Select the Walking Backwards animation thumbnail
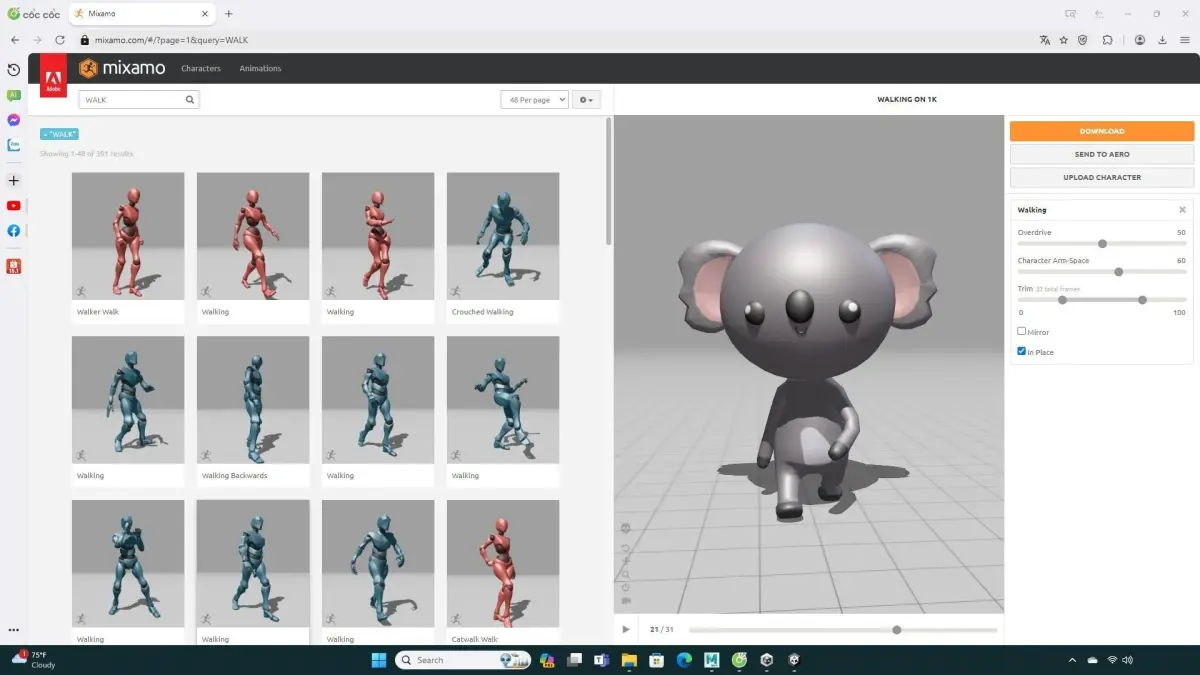 [x=253, y=400]
